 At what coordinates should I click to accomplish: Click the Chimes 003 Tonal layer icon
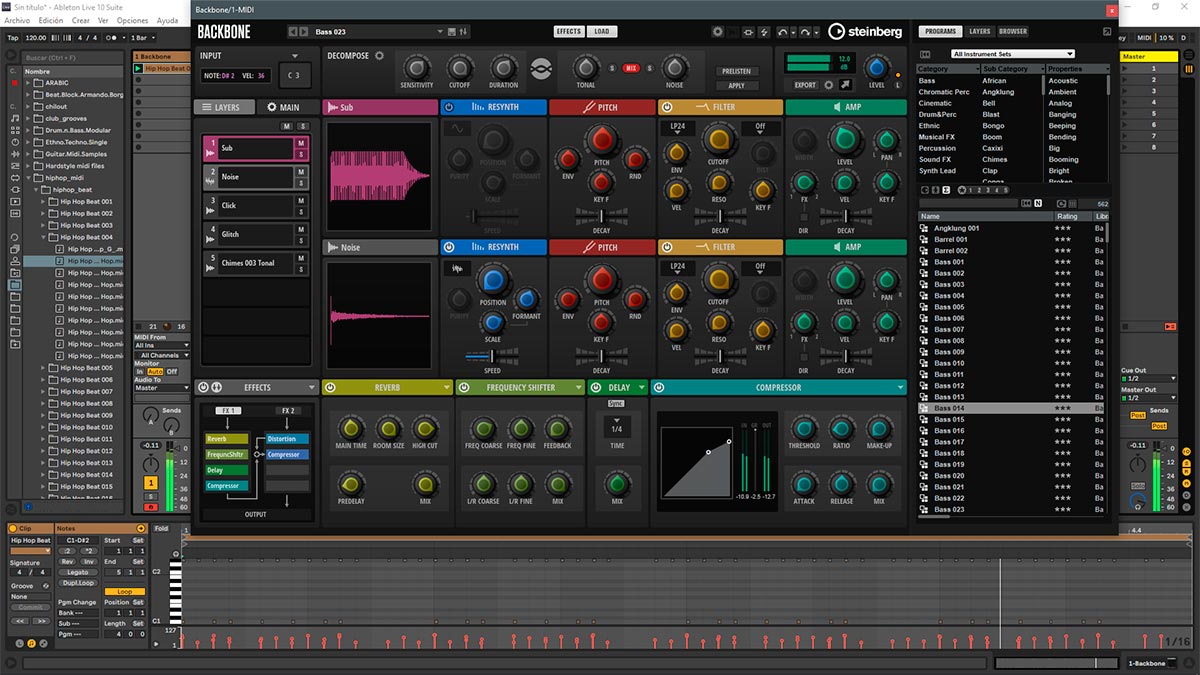tap(211, 268)
